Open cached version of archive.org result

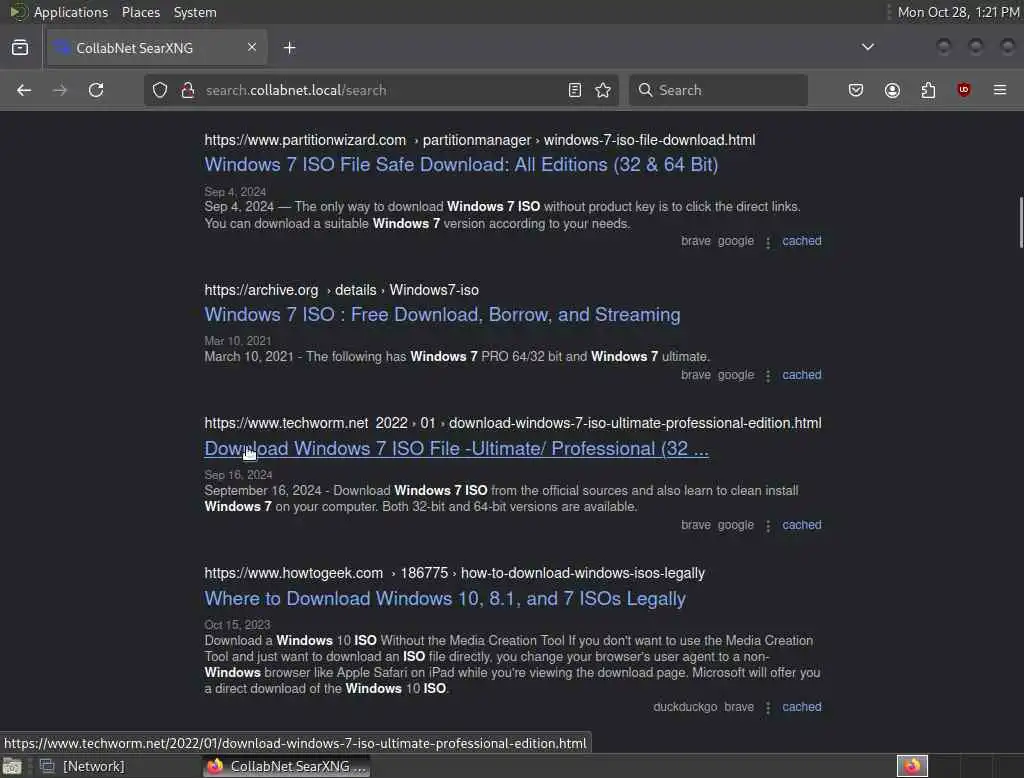tap(802, 375)
